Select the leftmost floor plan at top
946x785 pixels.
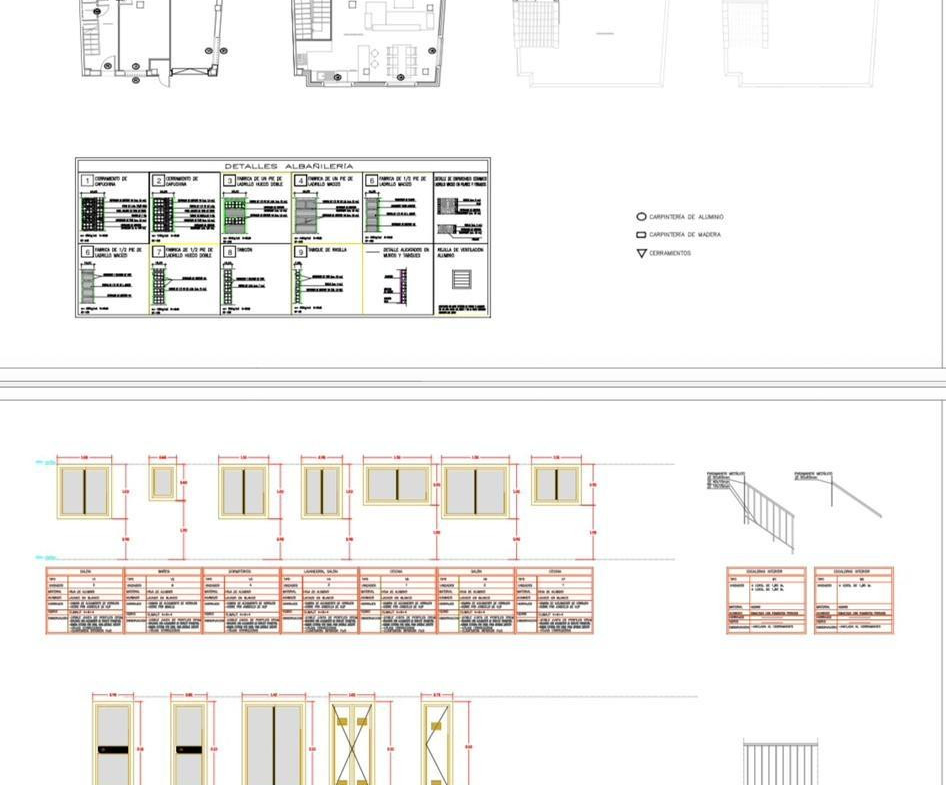pyautogui.click(x=150, y=38)
